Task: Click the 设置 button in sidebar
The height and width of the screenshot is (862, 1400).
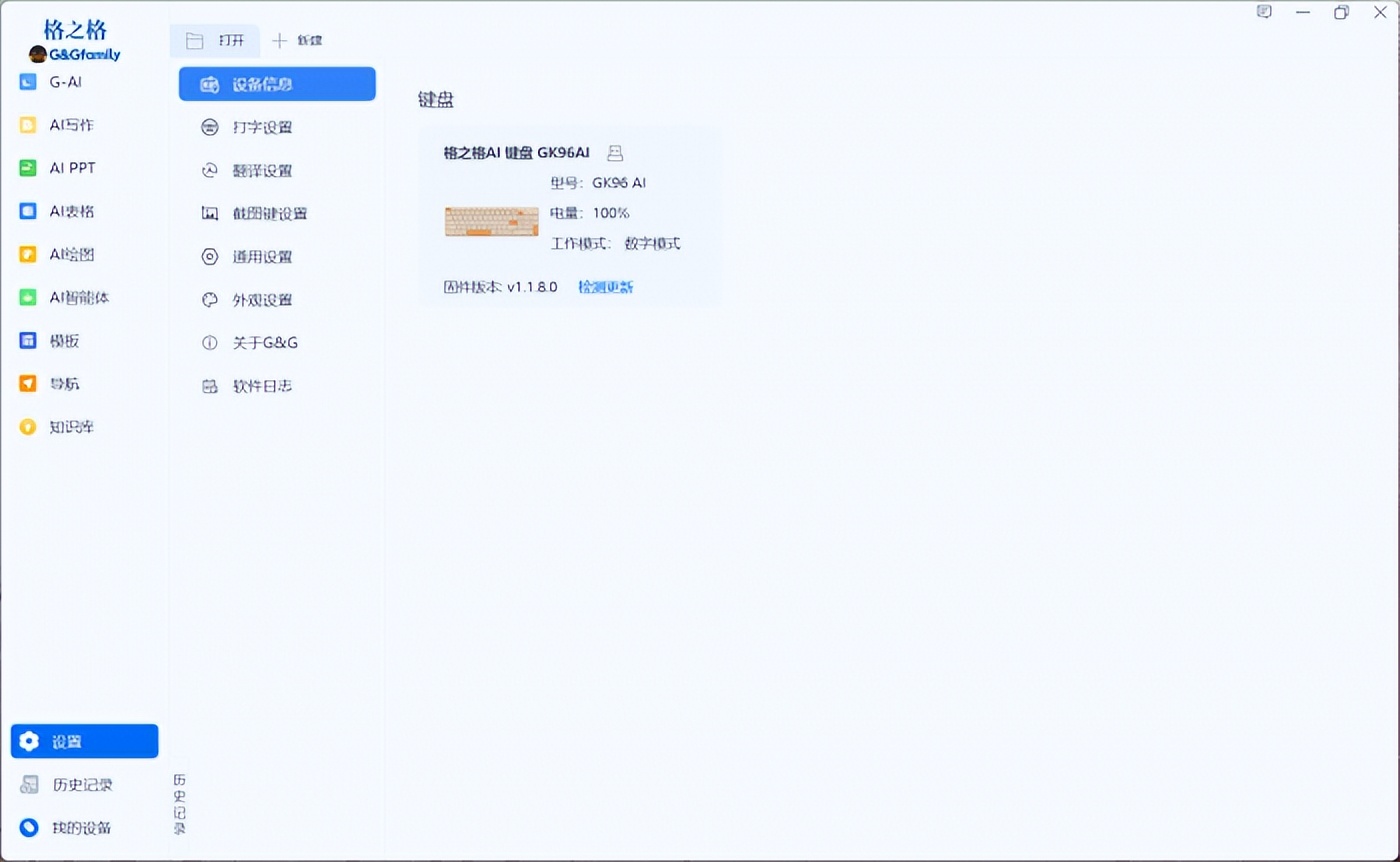Action: coord(84,741)
